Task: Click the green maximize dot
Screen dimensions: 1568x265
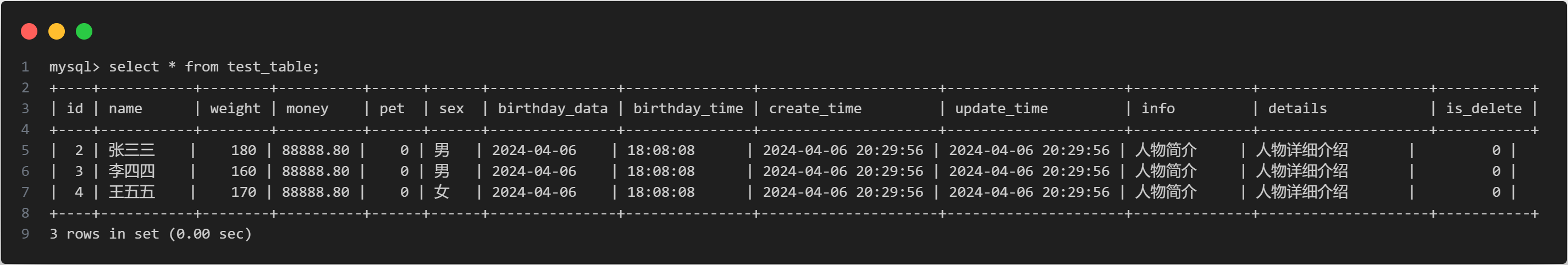Action: click(x=84, y=32)
